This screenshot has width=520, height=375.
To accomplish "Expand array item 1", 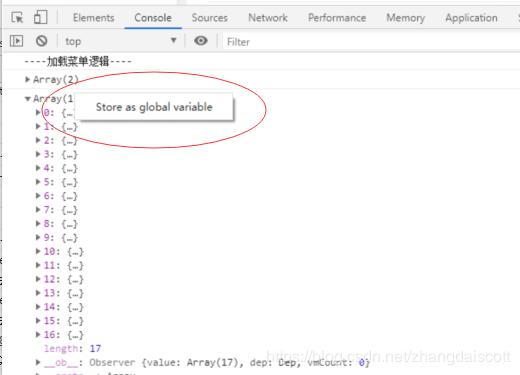I will pyautogui.click(x=38, y=126).
